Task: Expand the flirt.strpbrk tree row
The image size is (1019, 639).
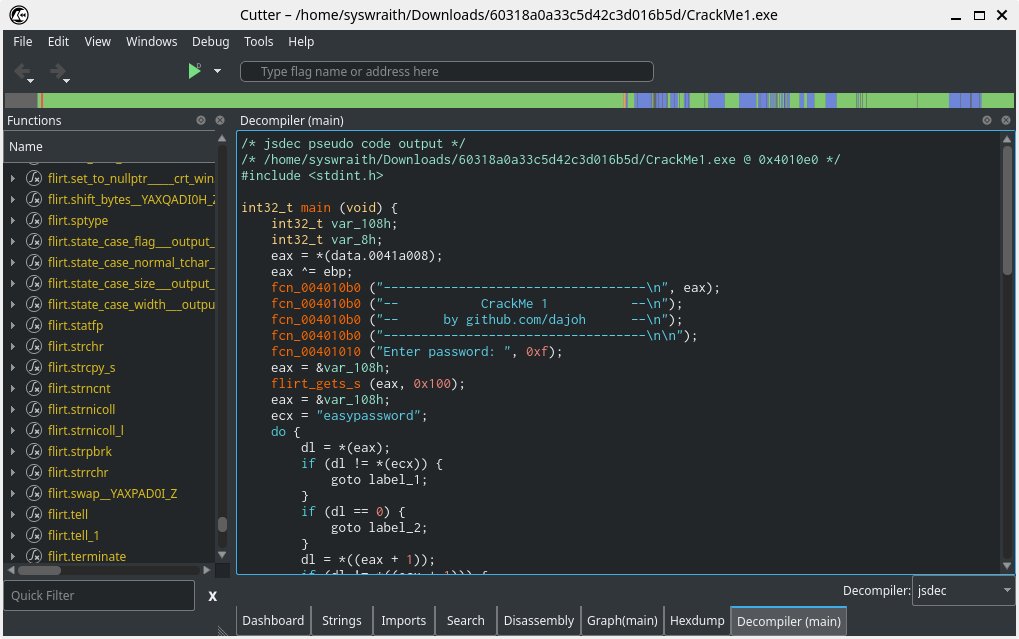Action: (x=12, y=451)
